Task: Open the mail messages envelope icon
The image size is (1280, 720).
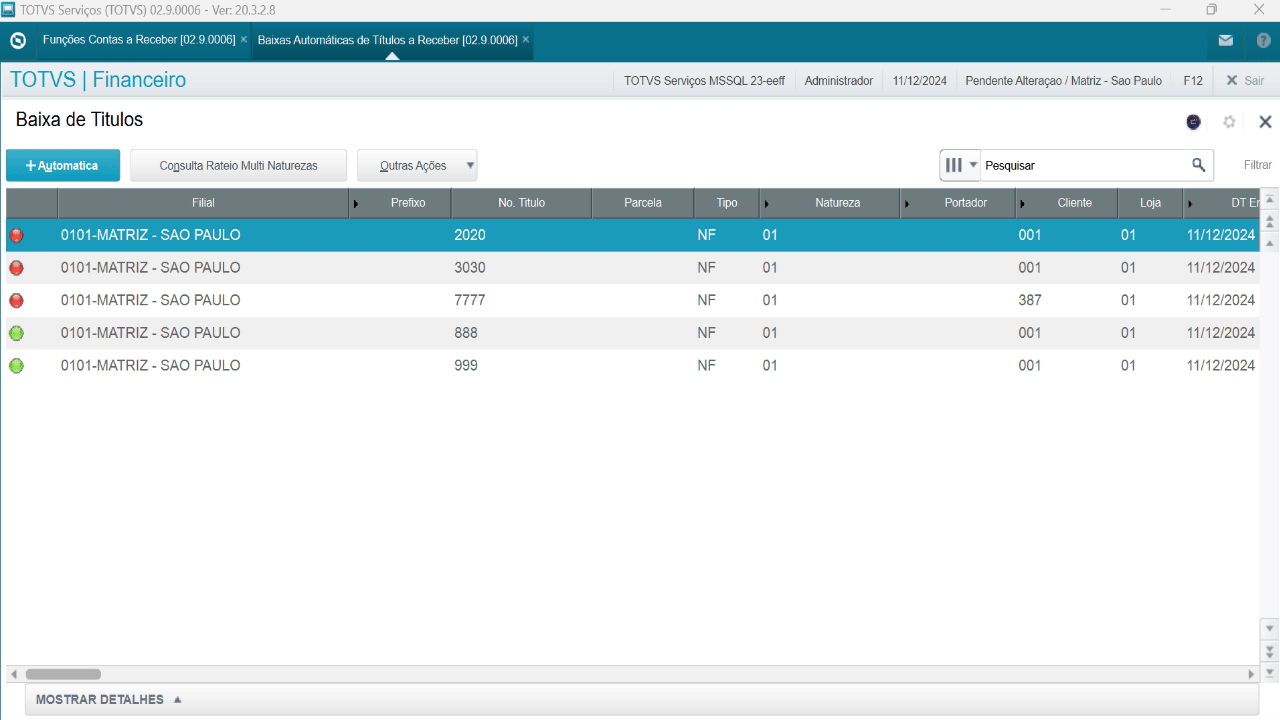Action: point(1225,41)
